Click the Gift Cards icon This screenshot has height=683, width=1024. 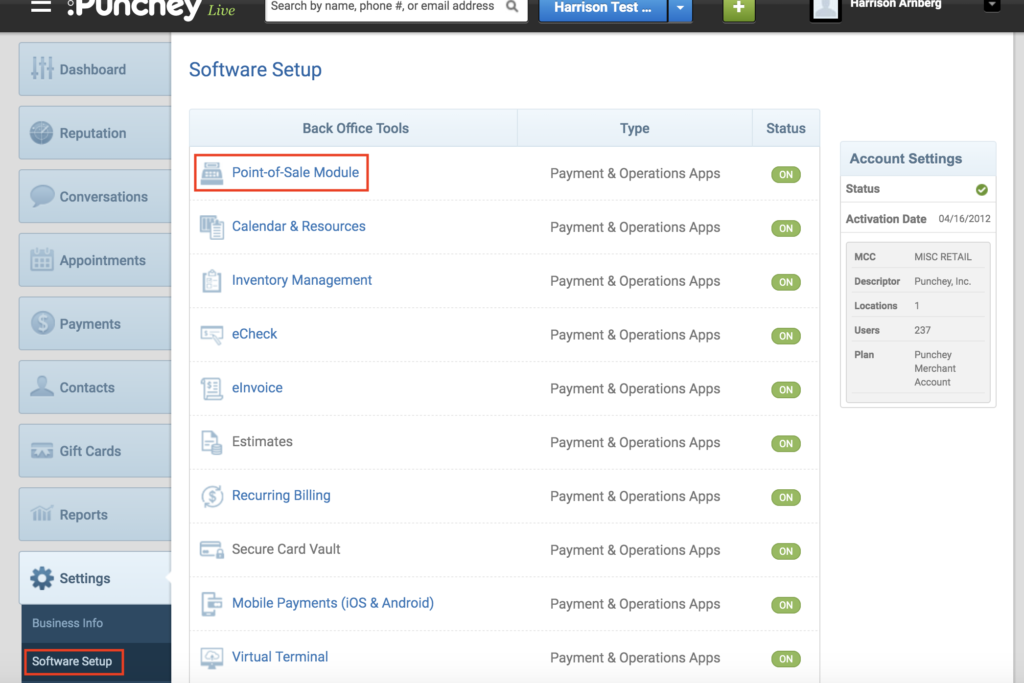[x=42, y=451]
